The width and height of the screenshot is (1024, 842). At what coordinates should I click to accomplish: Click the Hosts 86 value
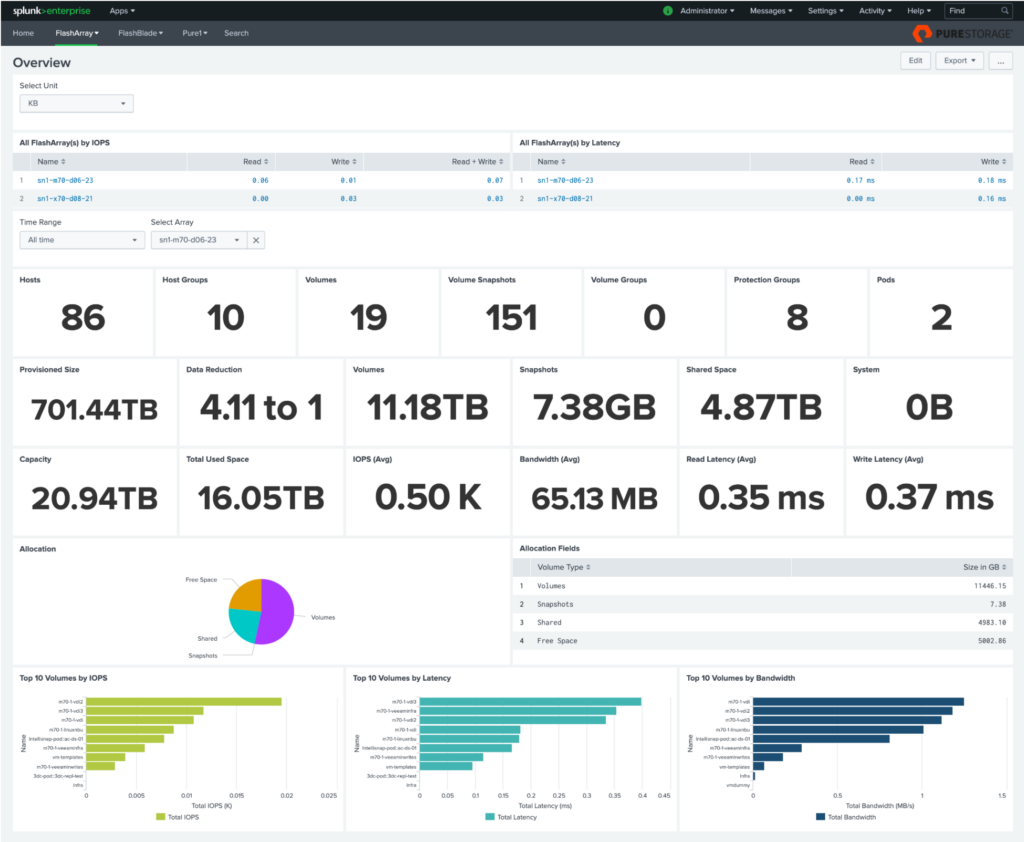83,318
